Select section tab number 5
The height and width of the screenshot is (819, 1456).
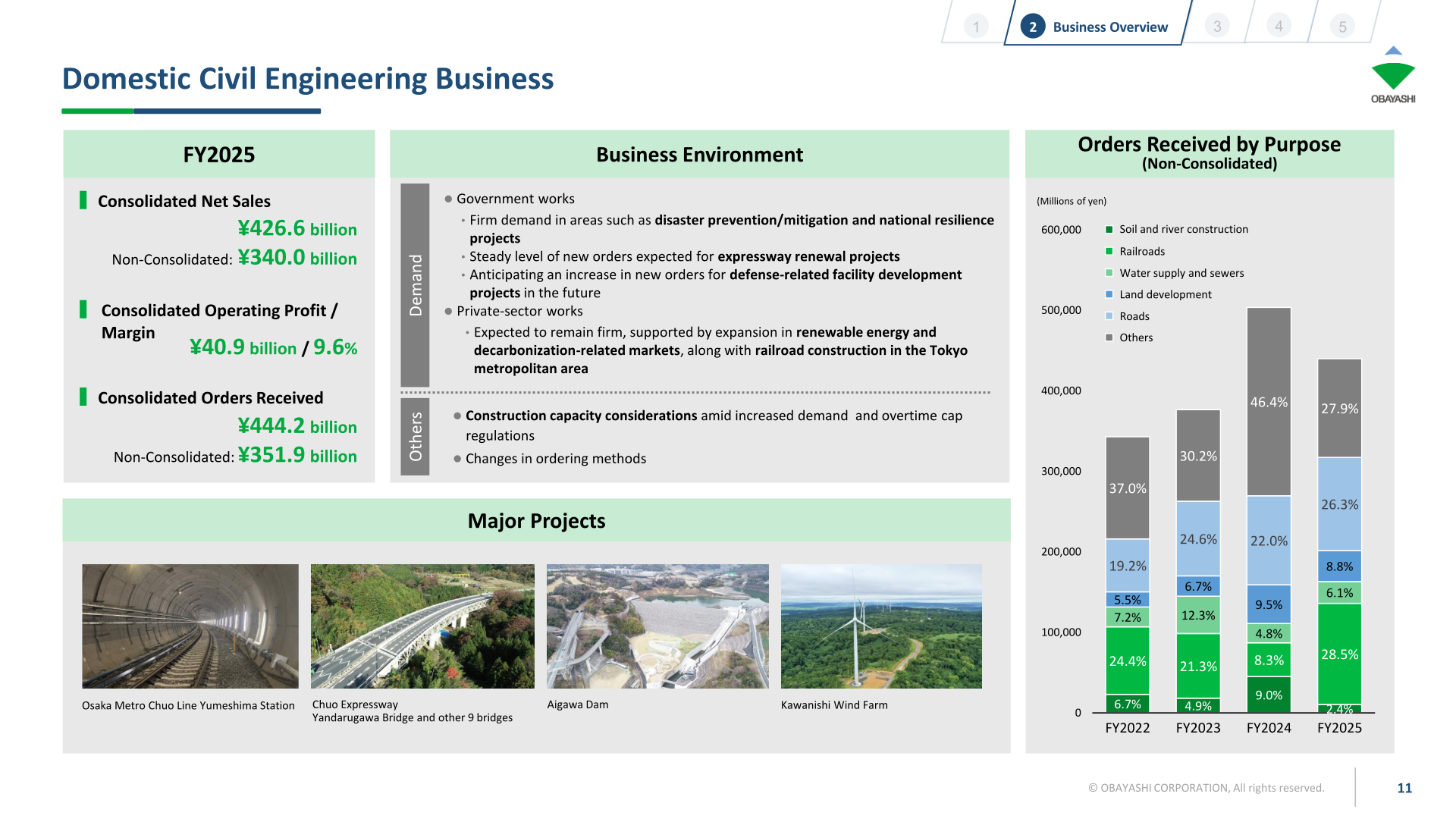(1342, 27)
